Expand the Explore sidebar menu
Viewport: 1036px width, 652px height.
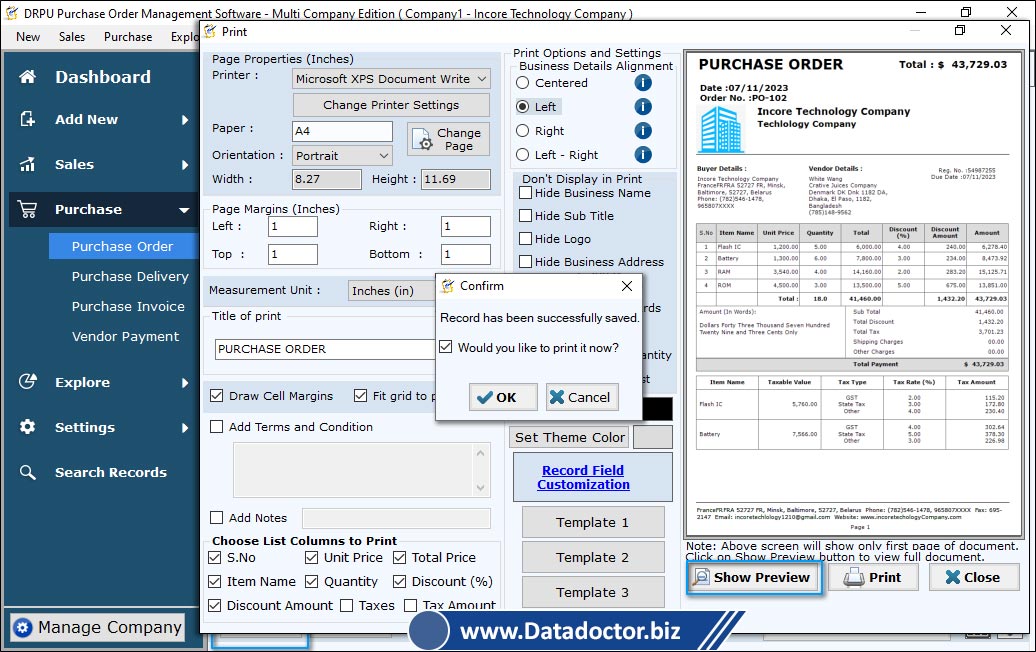coord(185,382)
